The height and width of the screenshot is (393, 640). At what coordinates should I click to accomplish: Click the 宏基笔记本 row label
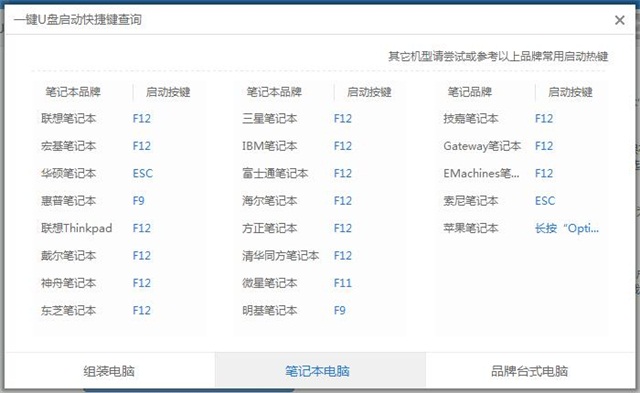click(x=69, y=146)
